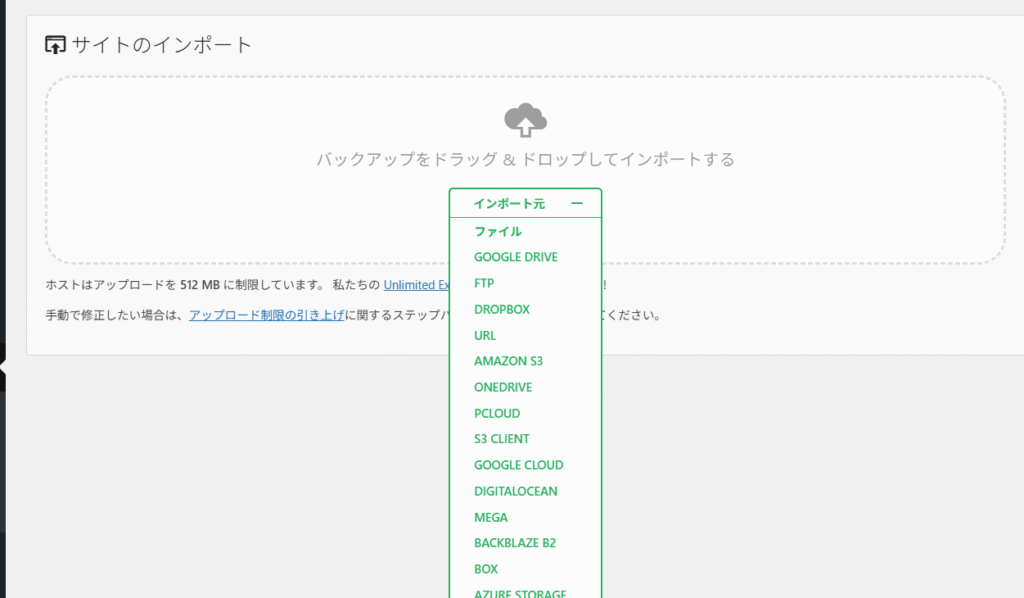Choose AMAZON S3 from the list
1024x598 pixels.
tap(508, 361)
